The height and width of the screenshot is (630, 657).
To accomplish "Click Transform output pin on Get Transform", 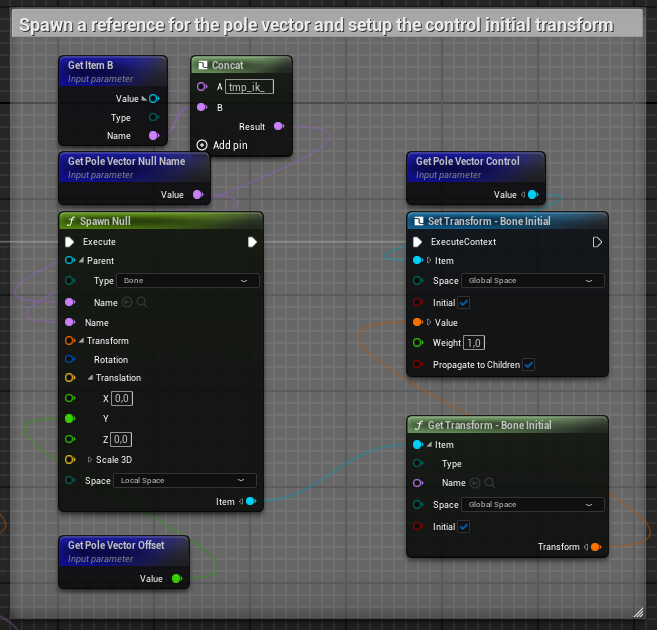I will 596,547.
